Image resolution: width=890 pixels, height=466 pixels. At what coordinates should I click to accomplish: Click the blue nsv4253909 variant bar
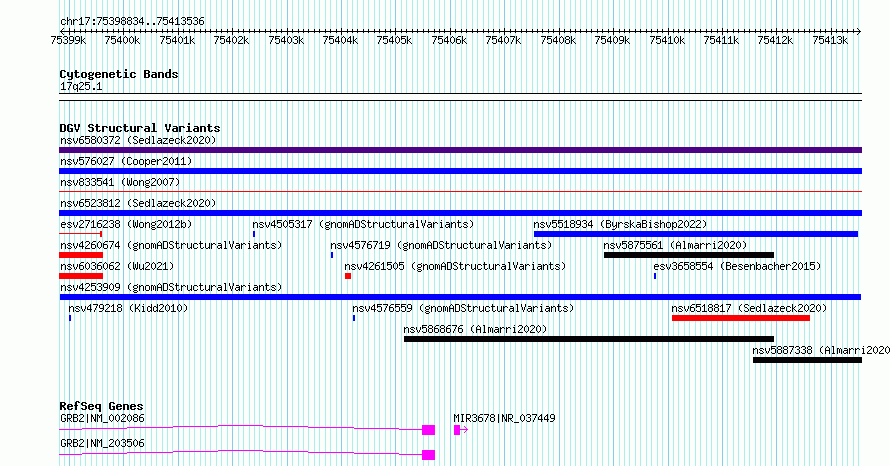[460, 297]
